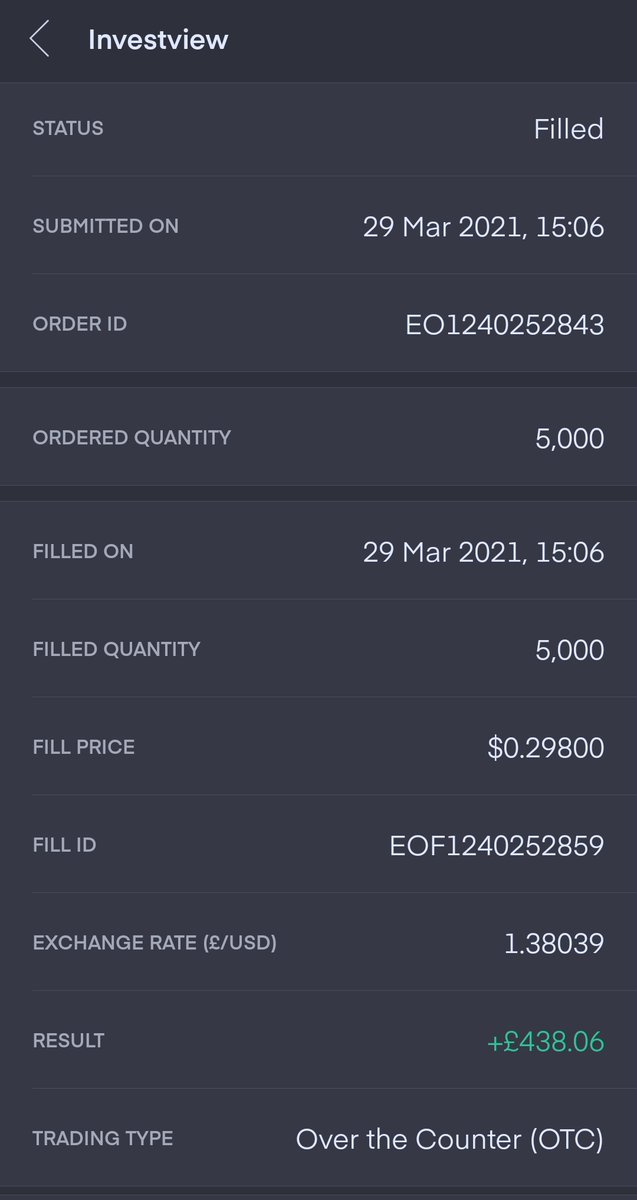Select the Ordered Quantity row
This screenshot has height=1200, width=637.
point(318,438)
